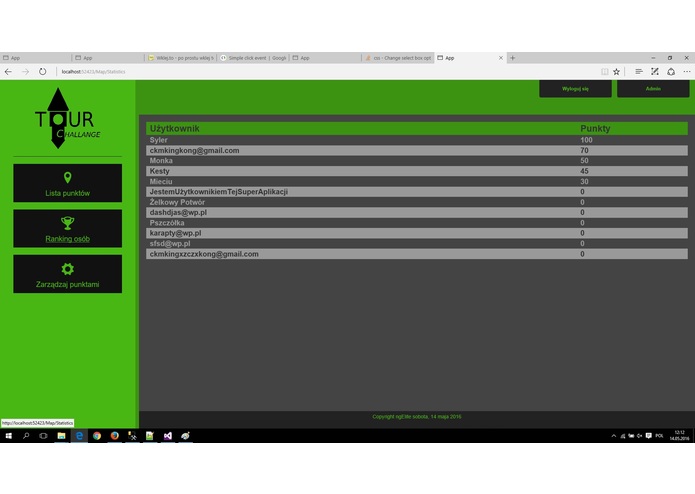Screen dimensions: 695x494
Task: Open Notepad++ icon in the taskbar
Action: (x=150, y=436)
